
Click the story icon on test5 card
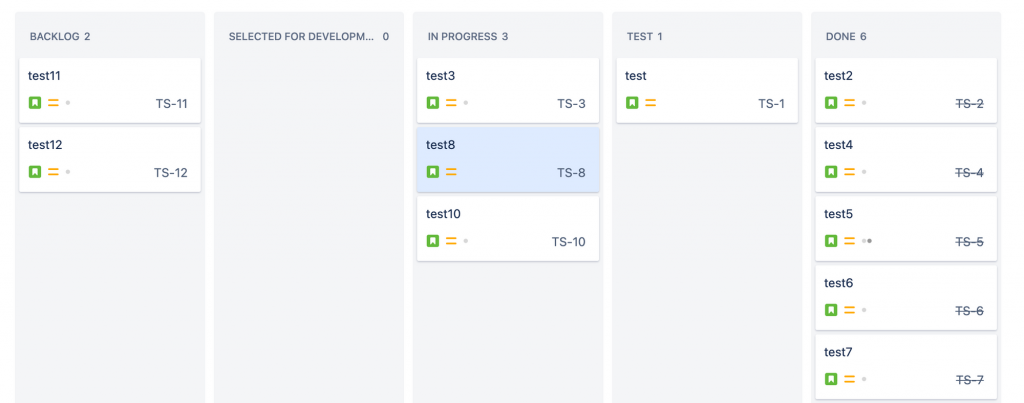click(831, 241)
